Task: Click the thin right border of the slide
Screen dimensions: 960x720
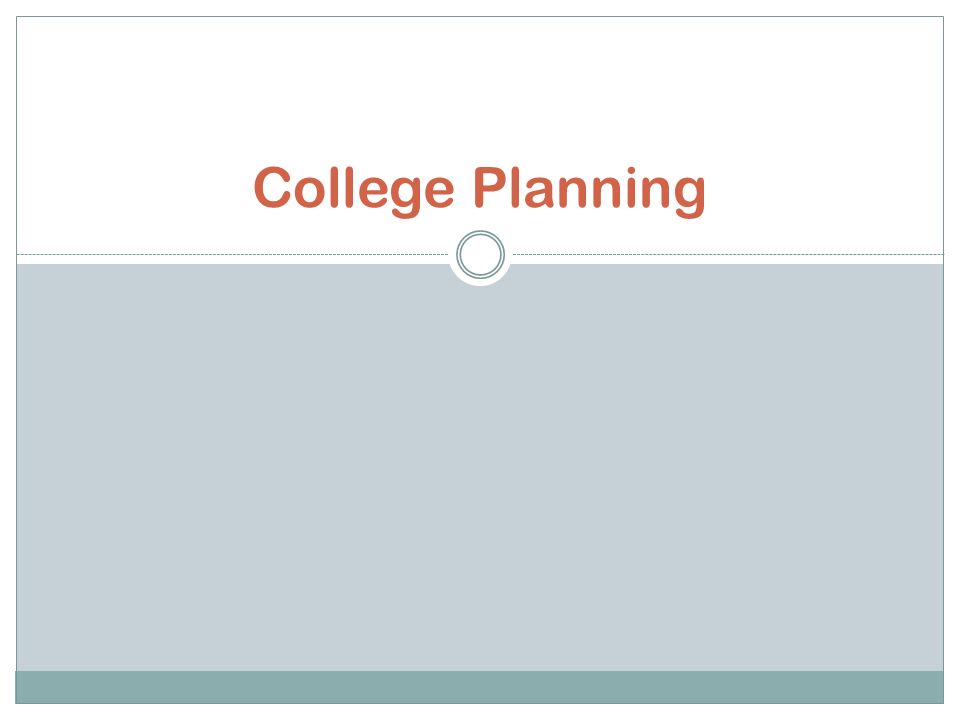Action: point(943,343)
